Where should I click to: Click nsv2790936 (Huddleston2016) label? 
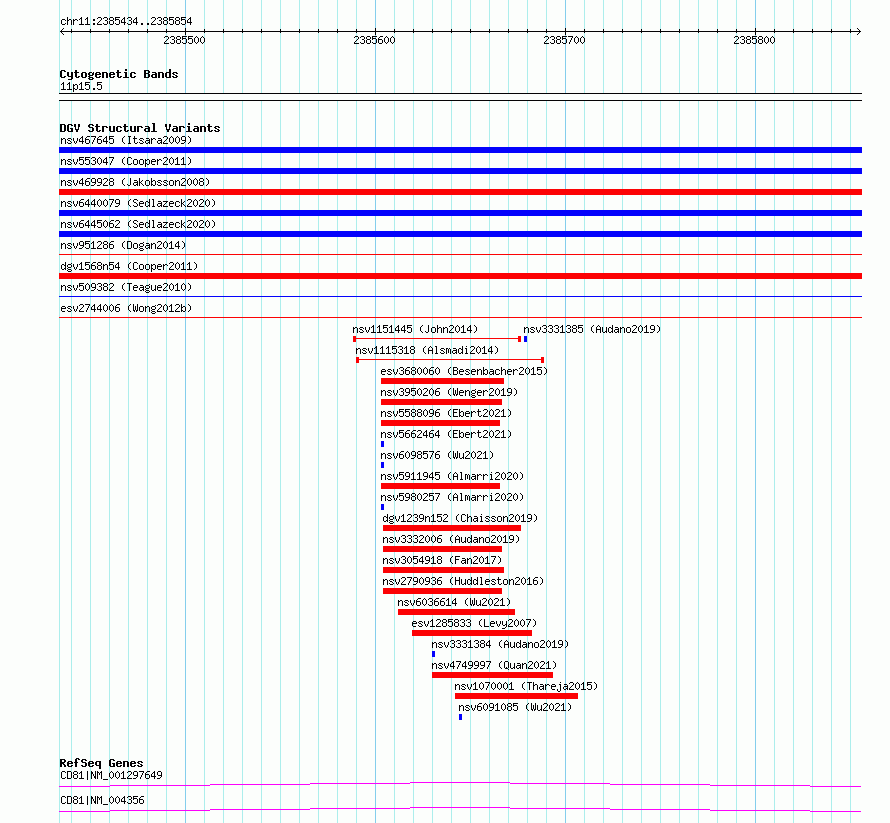[x=463, y=581]
